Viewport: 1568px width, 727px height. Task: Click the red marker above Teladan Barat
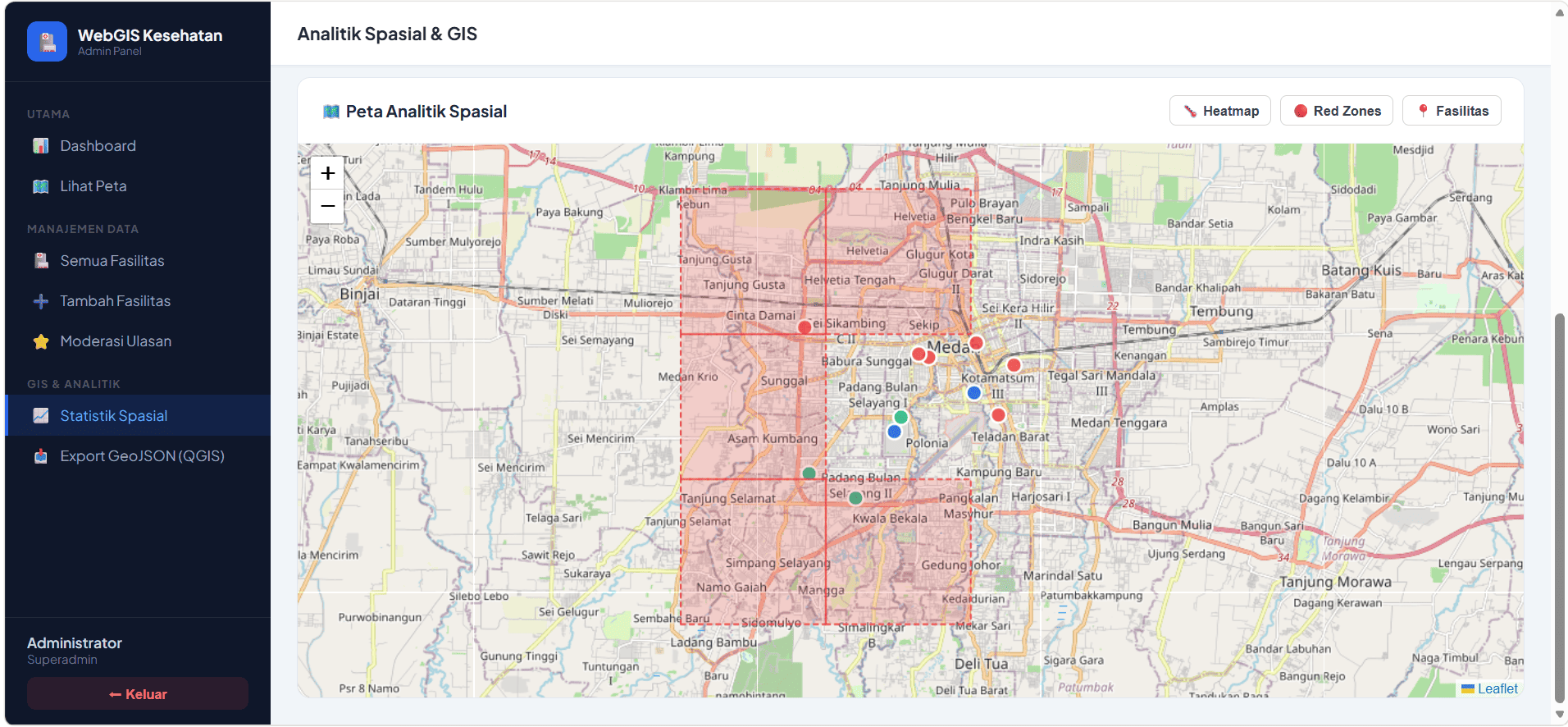click(998, 415)
